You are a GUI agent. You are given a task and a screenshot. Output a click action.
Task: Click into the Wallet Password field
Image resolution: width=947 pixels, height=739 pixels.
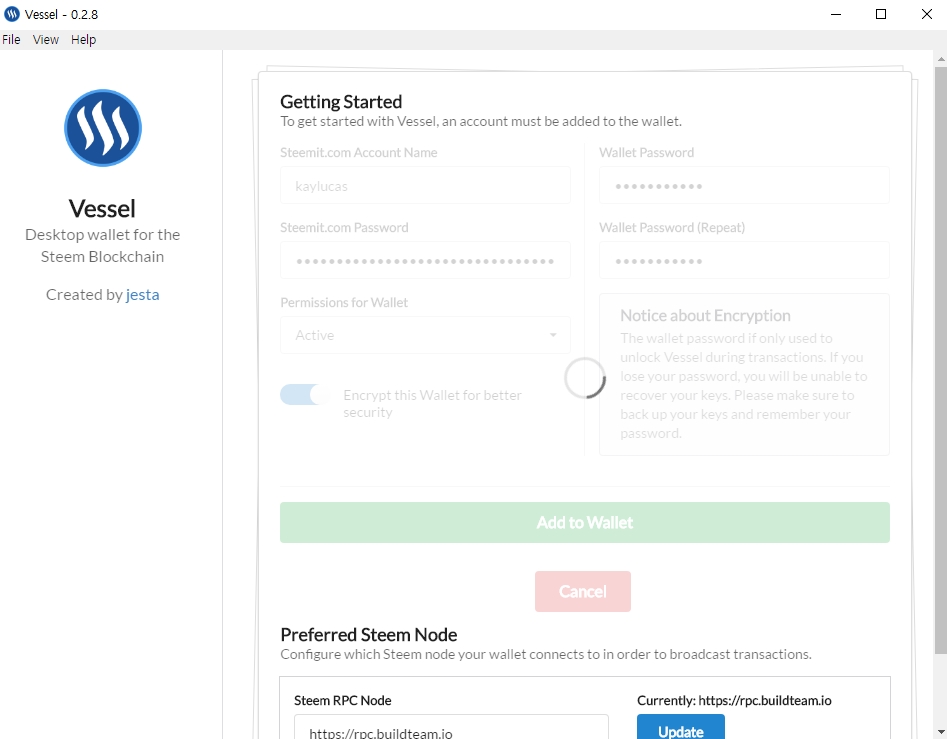point(744,186)
